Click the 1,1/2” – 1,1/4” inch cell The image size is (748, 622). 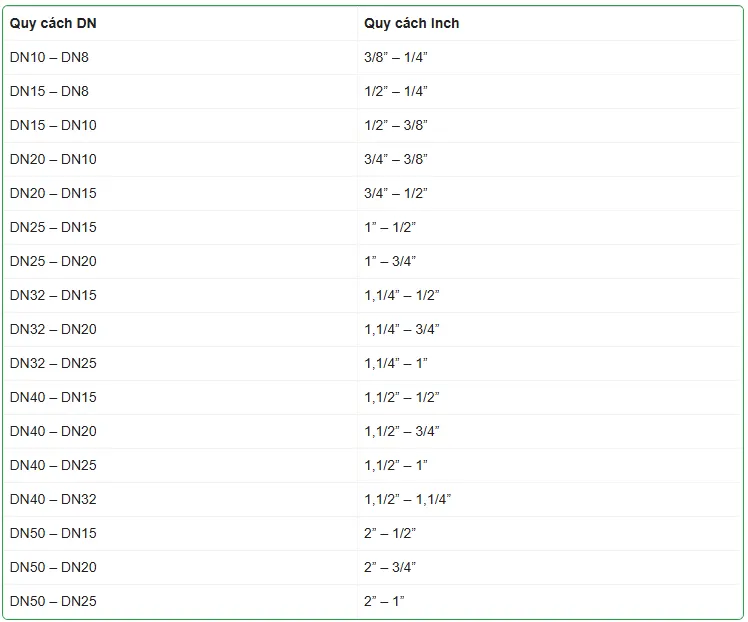[x=407, y=499]
